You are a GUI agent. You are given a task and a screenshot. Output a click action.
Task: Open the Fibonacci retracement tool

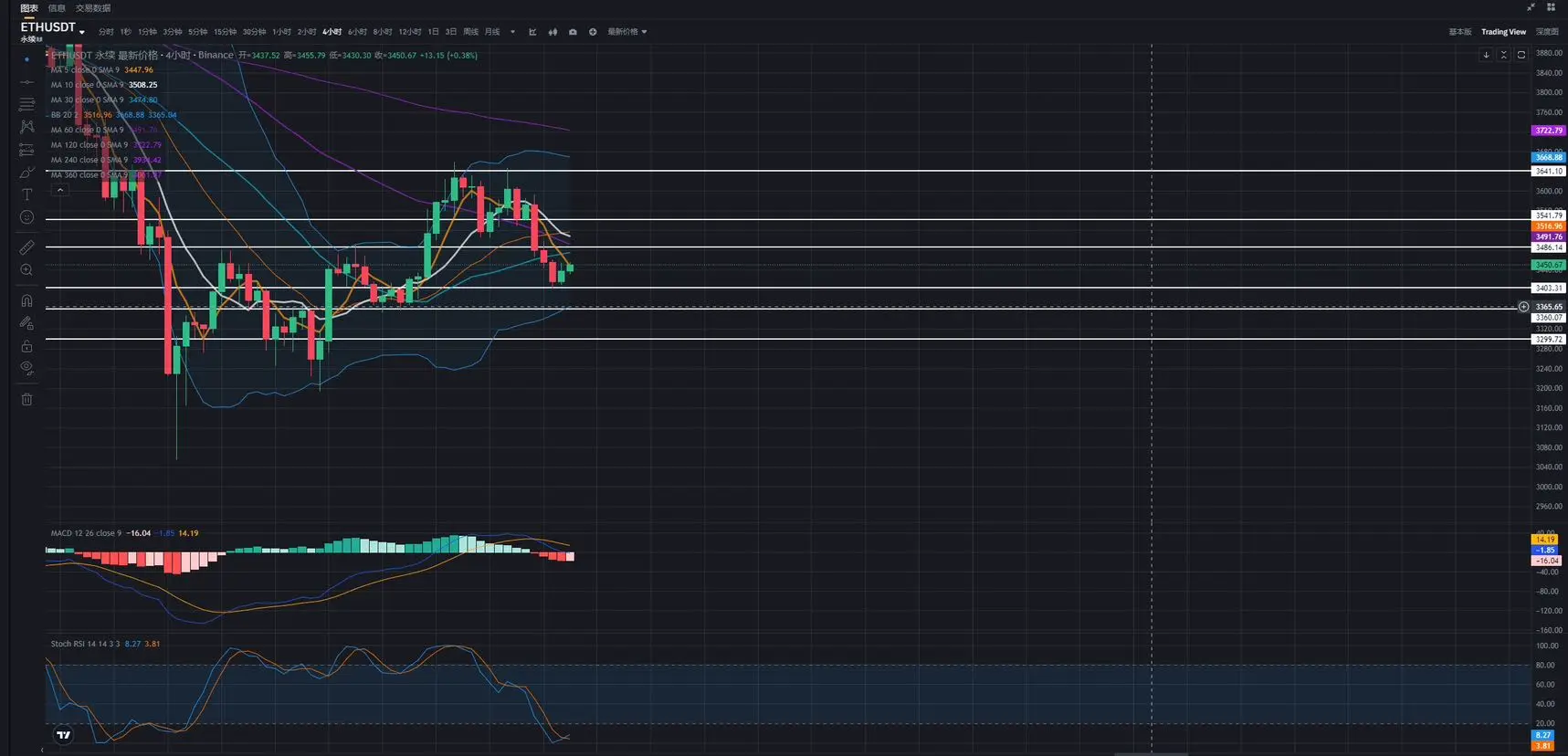[x=26, y=104]
